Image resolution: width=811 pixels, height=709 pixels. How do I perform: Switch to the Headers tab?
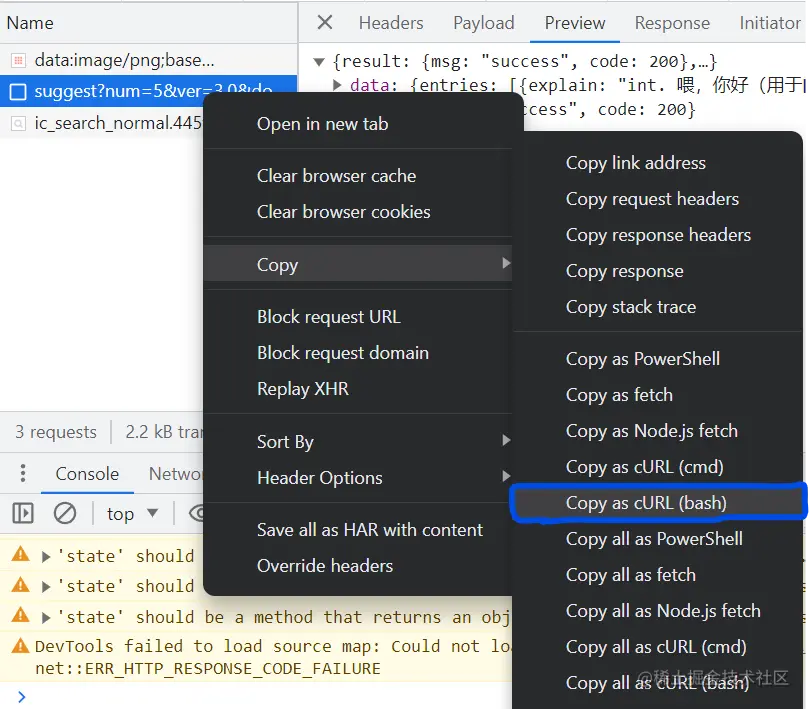tap(391, 23)
